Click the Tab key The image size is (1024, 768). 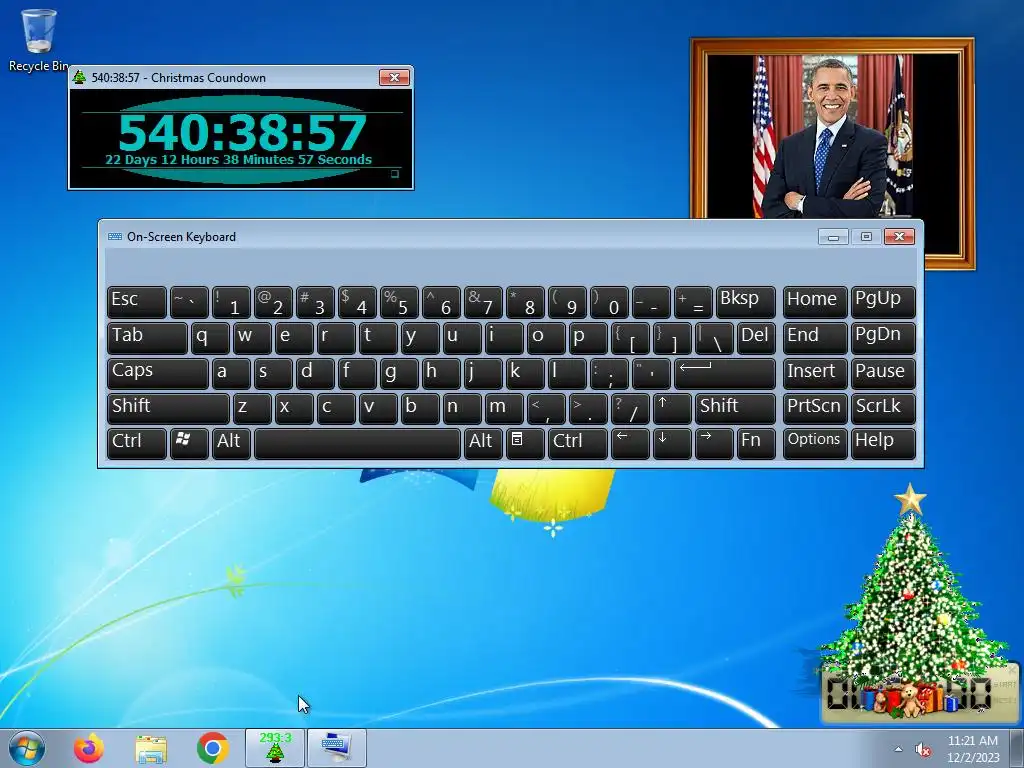click(147, 338)
